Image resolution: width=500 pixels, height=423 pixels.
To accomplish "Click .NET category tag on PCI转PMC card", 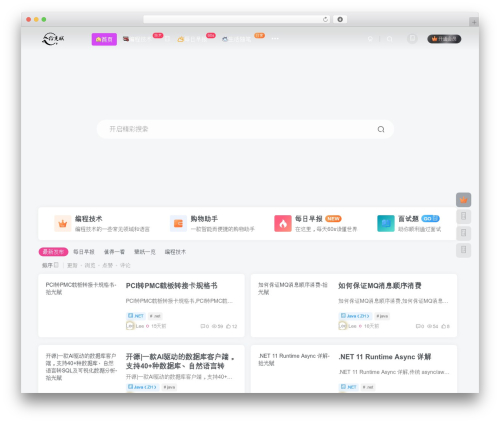I will click(x=136, y=316).
